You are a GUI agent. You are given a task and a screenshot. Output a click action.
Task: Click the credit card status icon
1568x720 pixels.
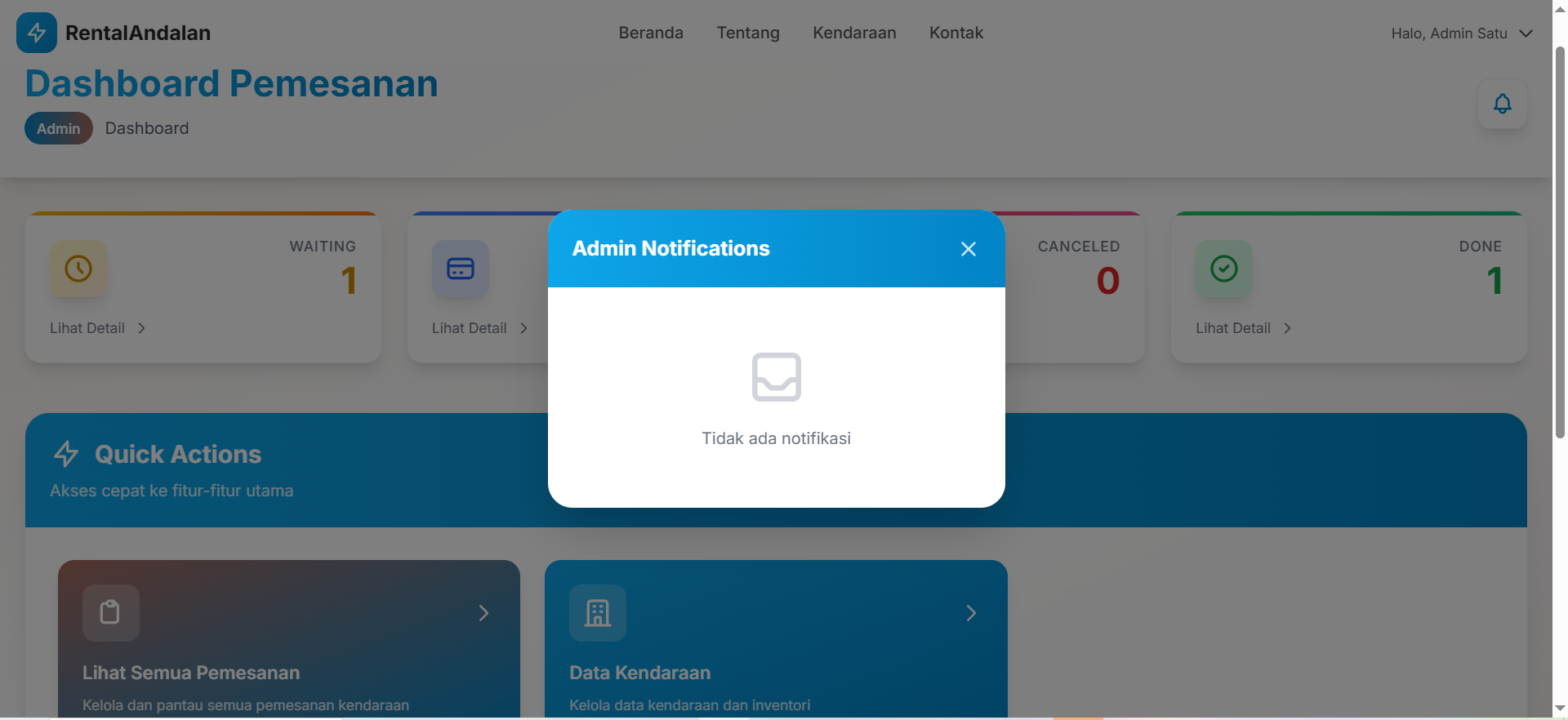[x=461, y=269]
